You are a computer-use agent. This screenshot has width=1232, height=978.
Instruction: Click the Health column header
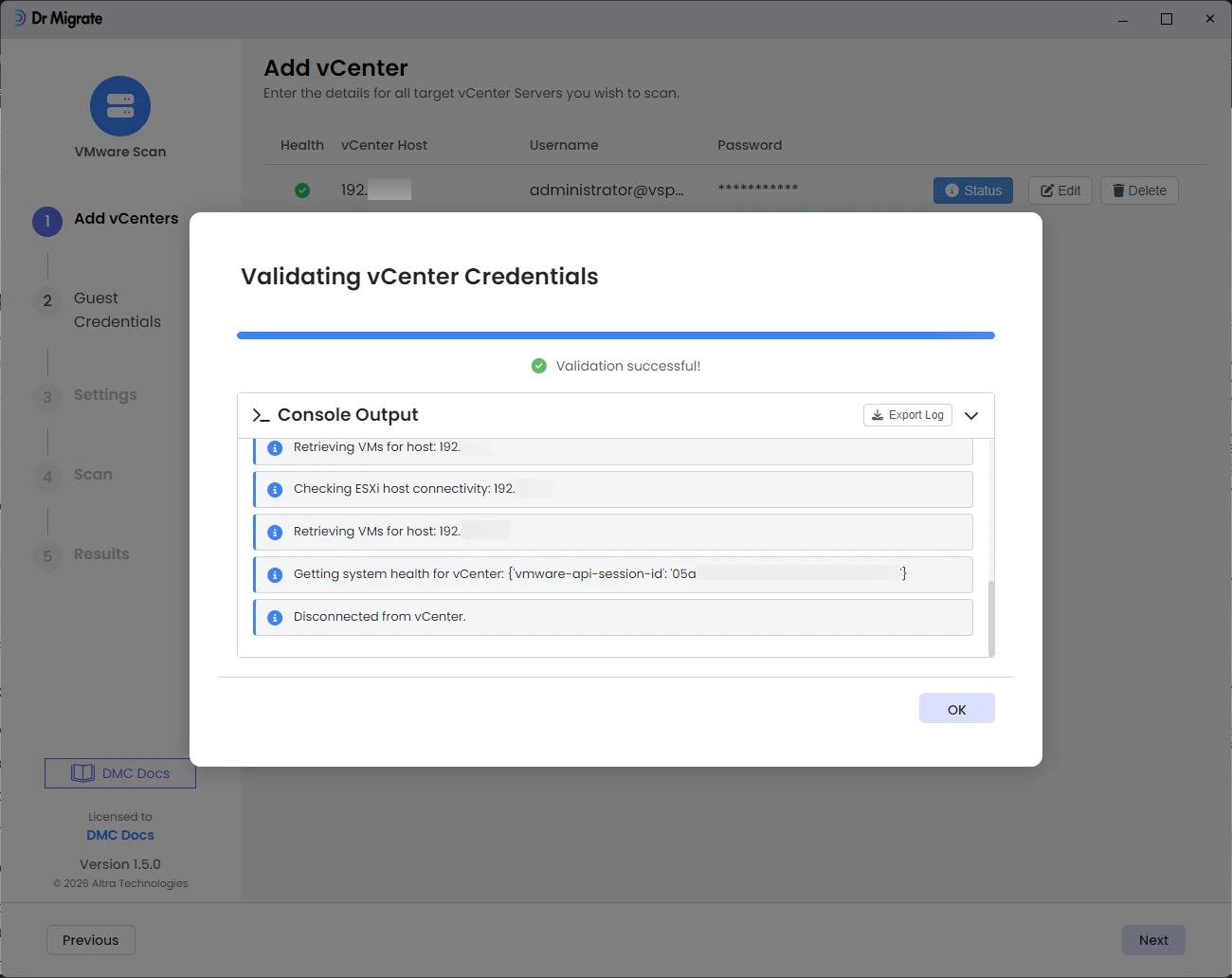coord(302,145)
